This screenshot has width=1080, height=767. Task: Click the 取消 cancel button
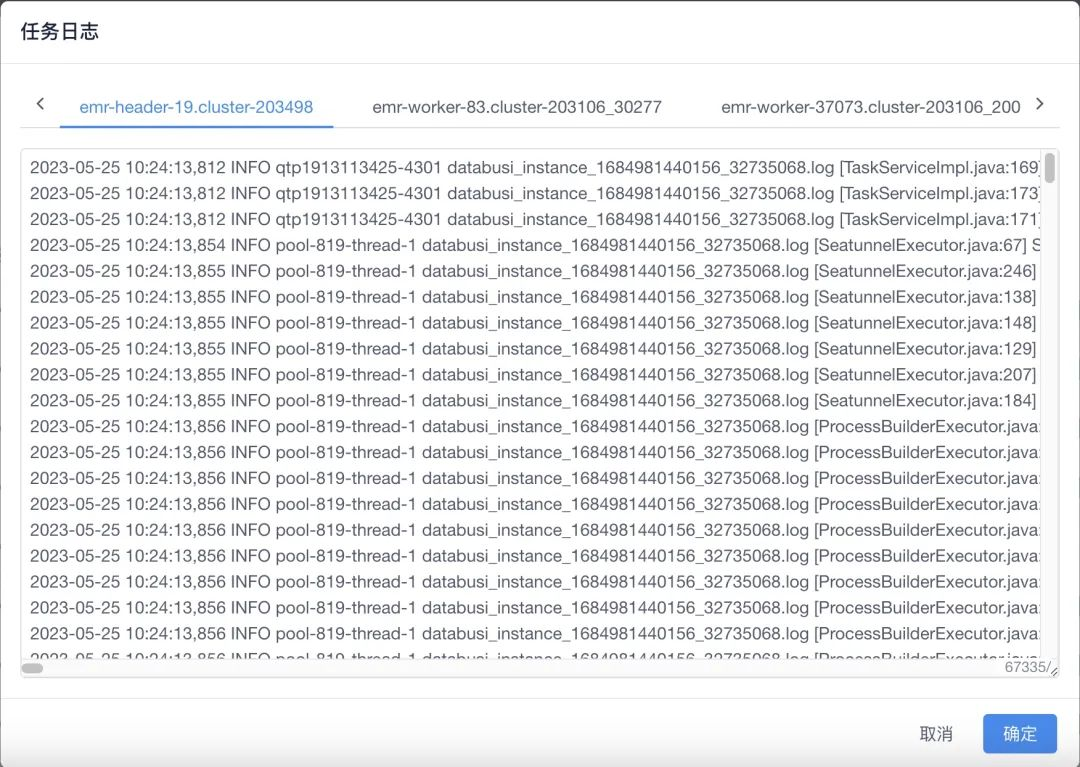click(x=936, y=734)
